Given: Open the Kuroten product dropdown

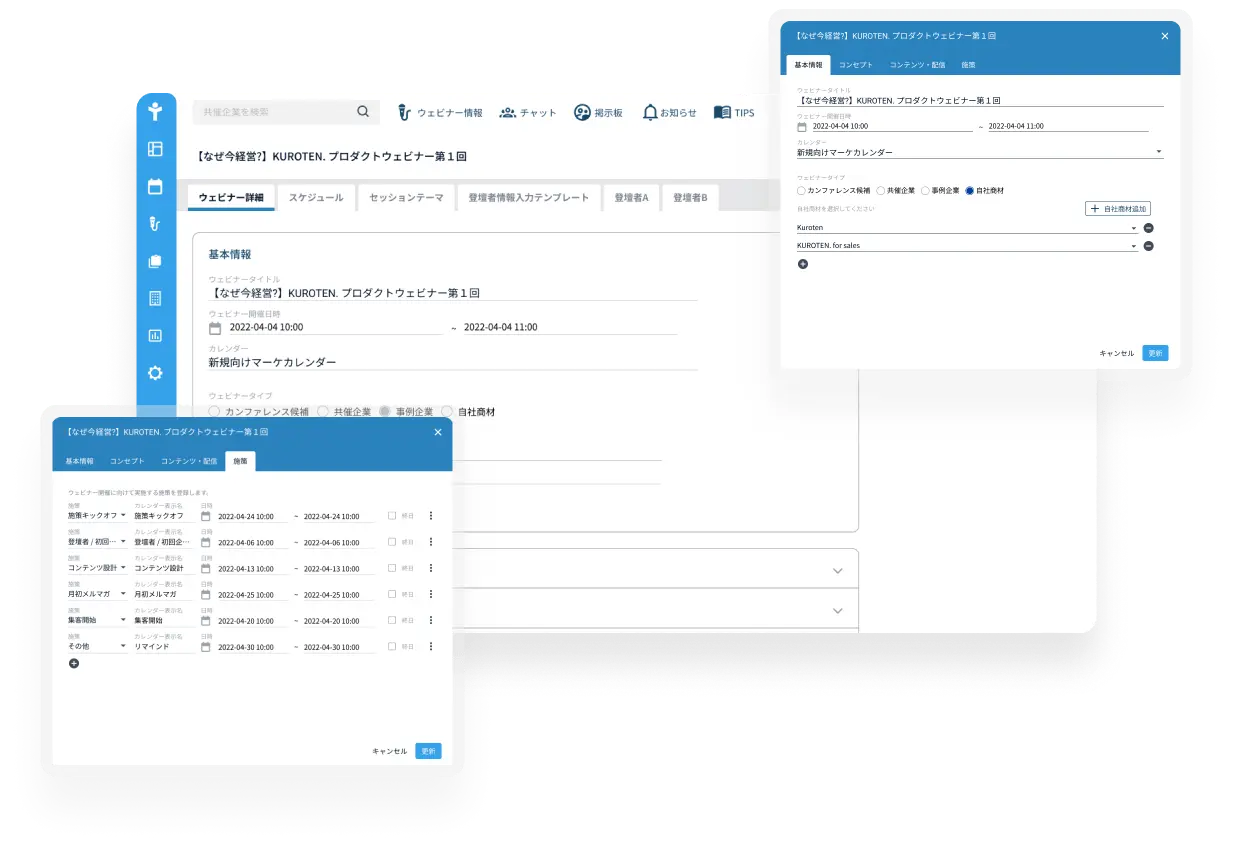Looking at the screenshot, I should (967, 228).
